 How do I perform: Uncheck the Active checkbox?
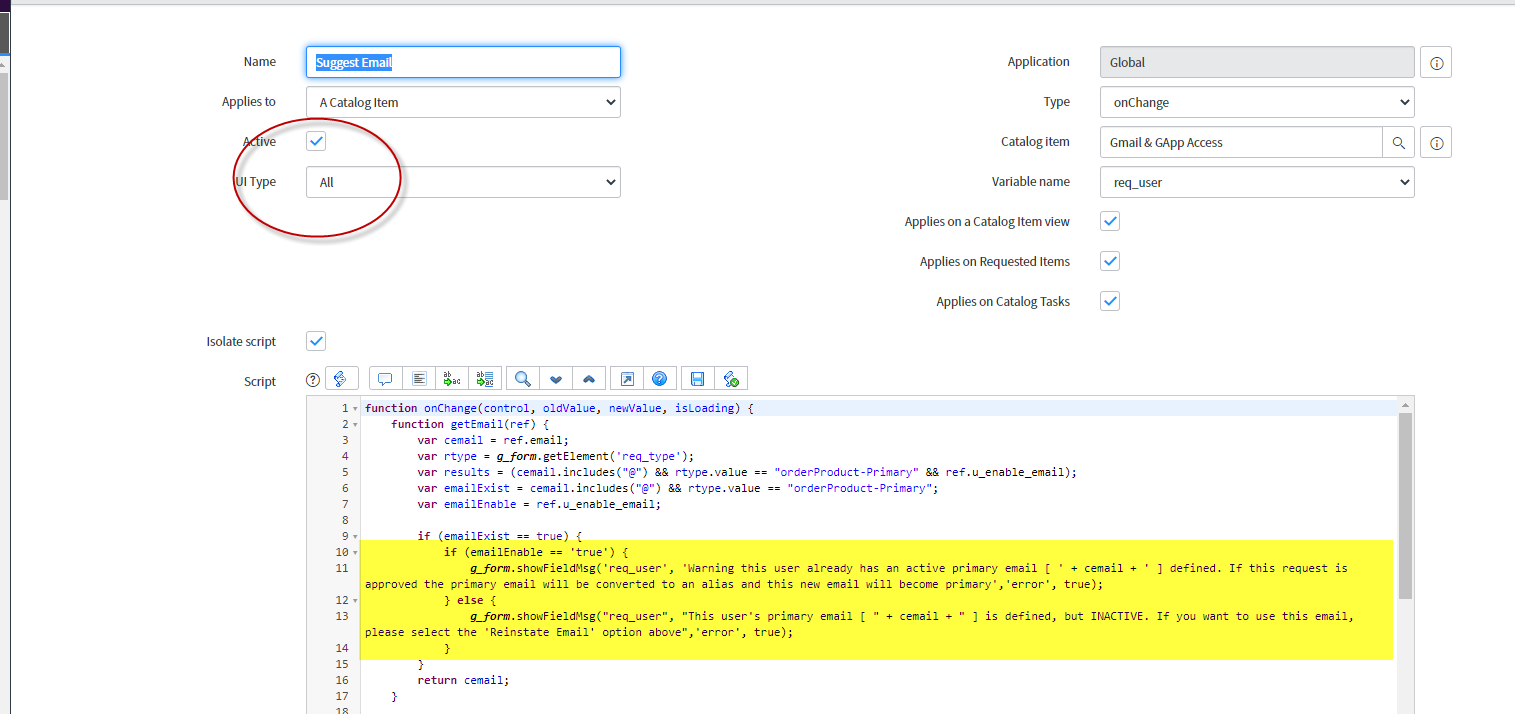(316, 142)
